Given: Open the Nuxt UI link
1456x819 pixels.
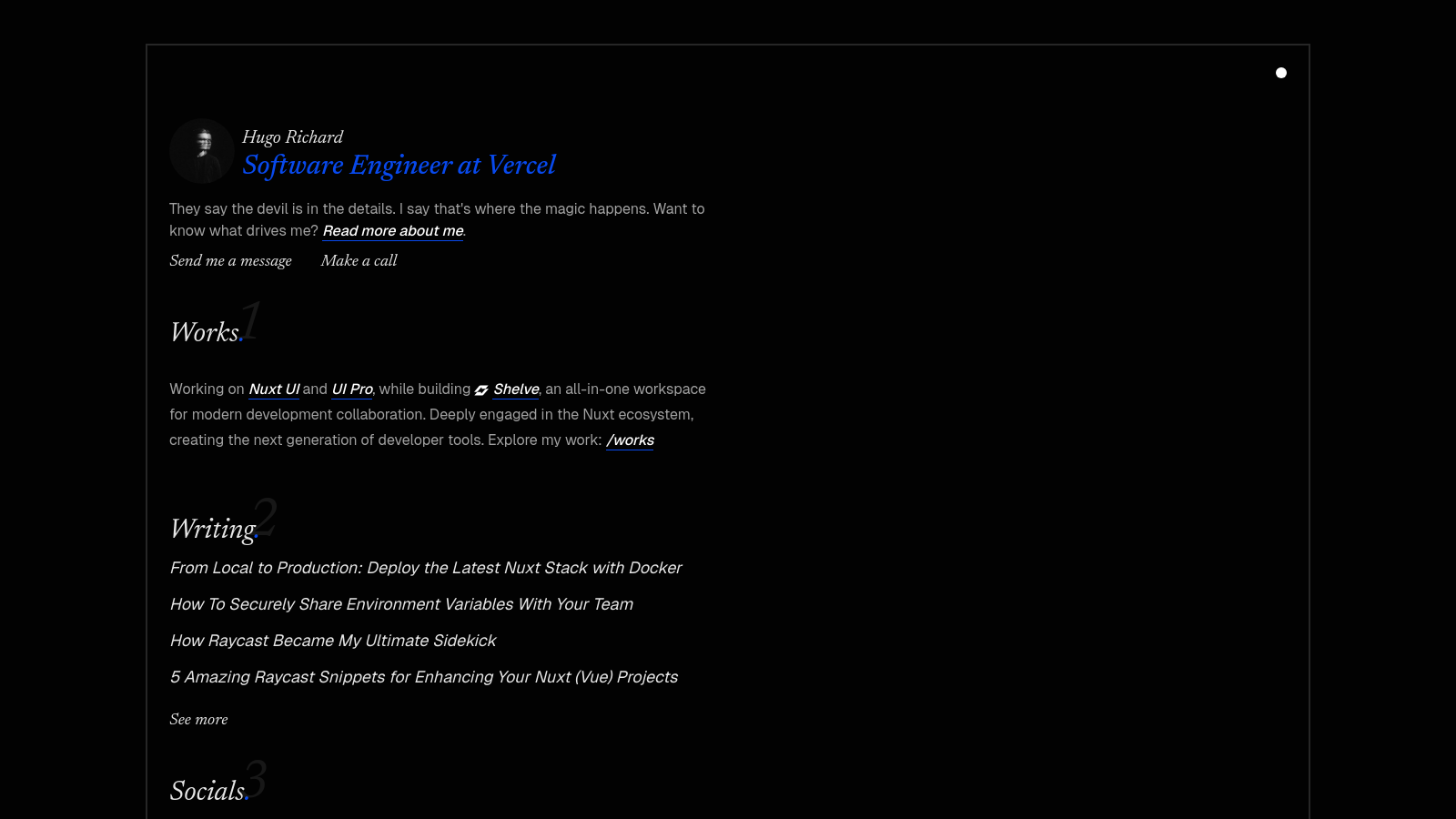Looking at the screenshot, I should pyautogui.click(x=274, y=389).
